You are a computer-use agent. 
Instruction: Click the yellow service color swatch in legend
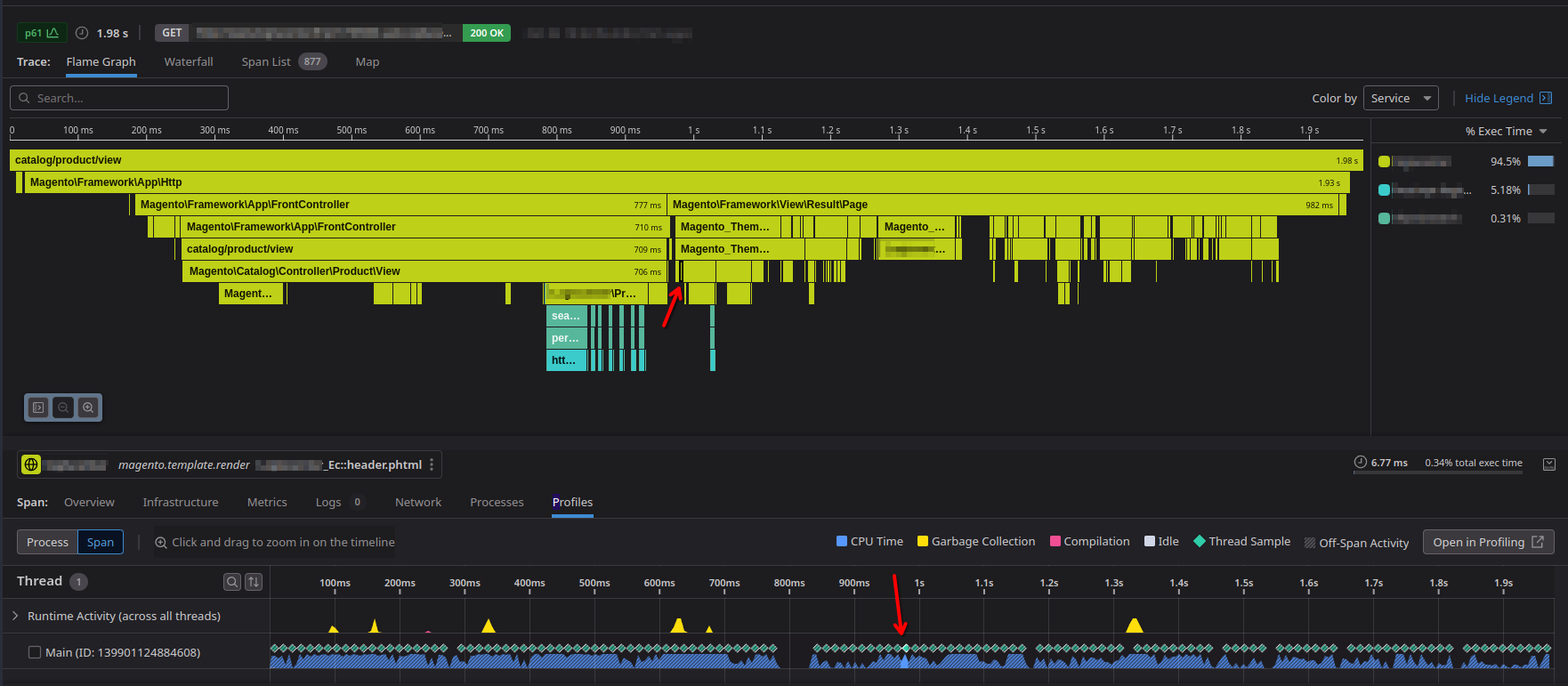(x=1384, y=161)
